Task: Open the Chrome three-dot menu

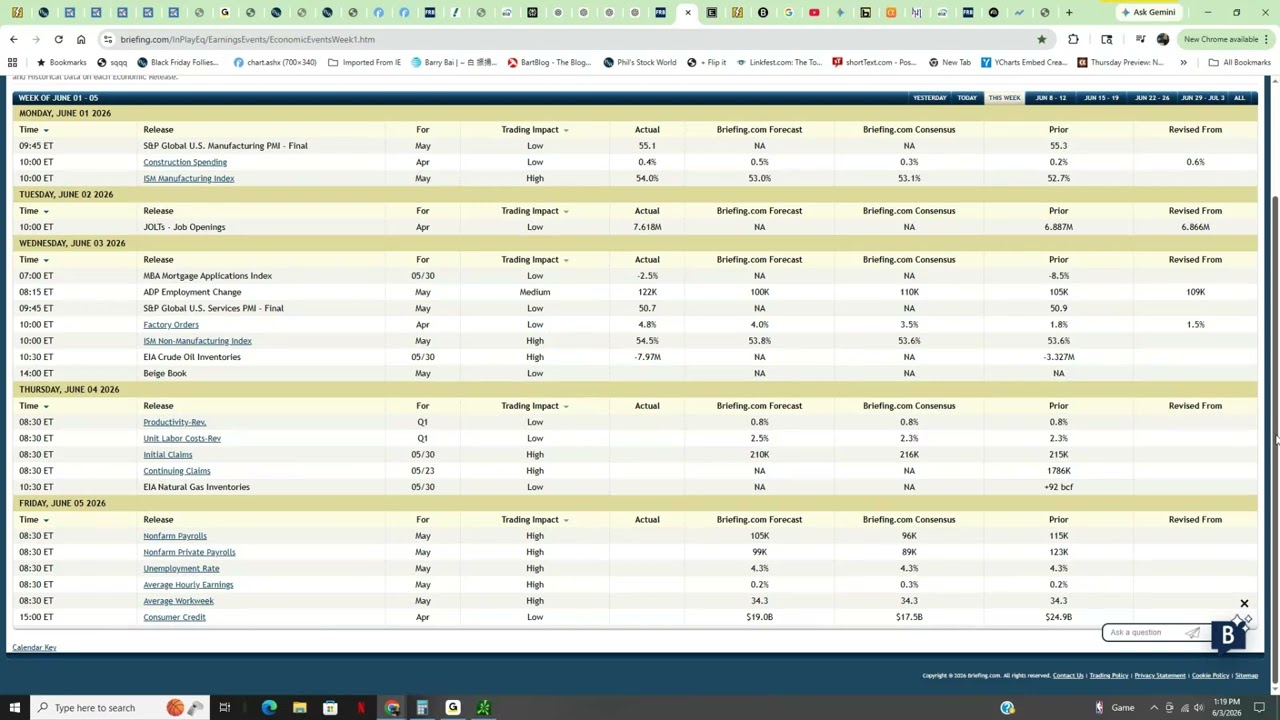Action: tap(1268, 39)
